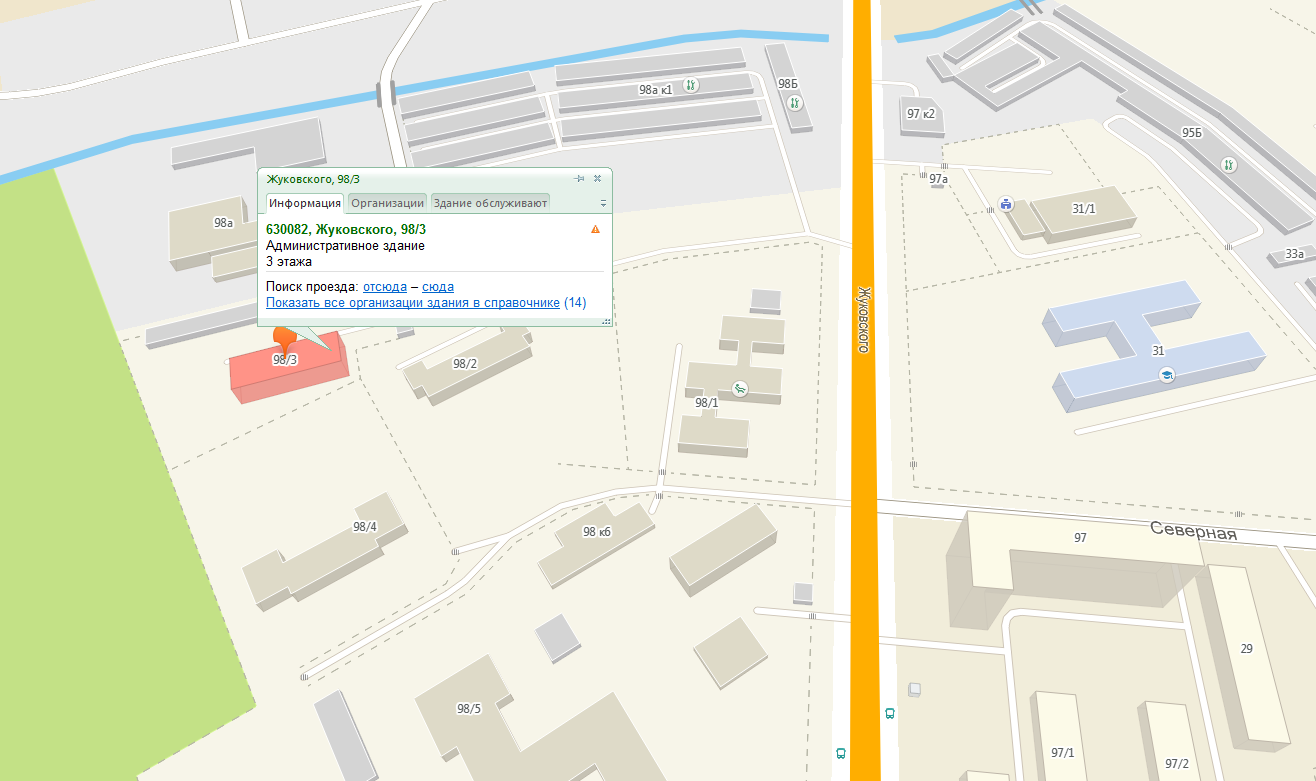The height and width of the screenshot is (781, 1316).
Task: Click the auto service icon at 95Б
Action: coord(1229,164)
